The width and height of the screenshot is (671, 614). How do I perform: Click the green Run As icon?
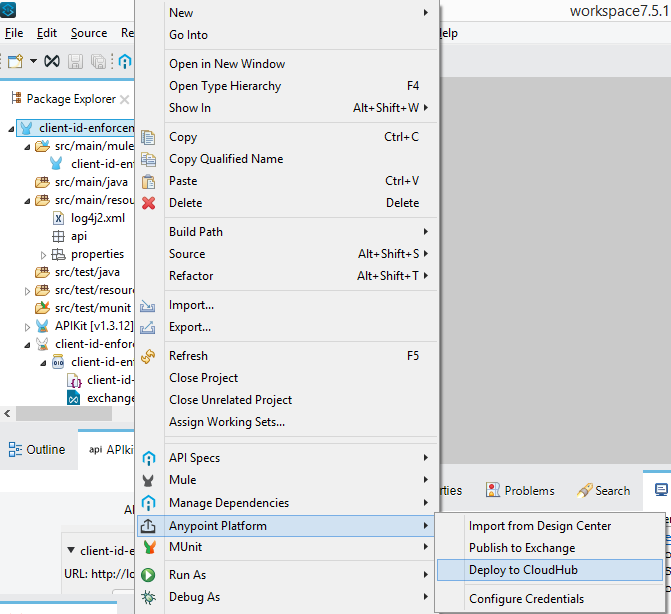pyautogui.click(x=148, y=575)
